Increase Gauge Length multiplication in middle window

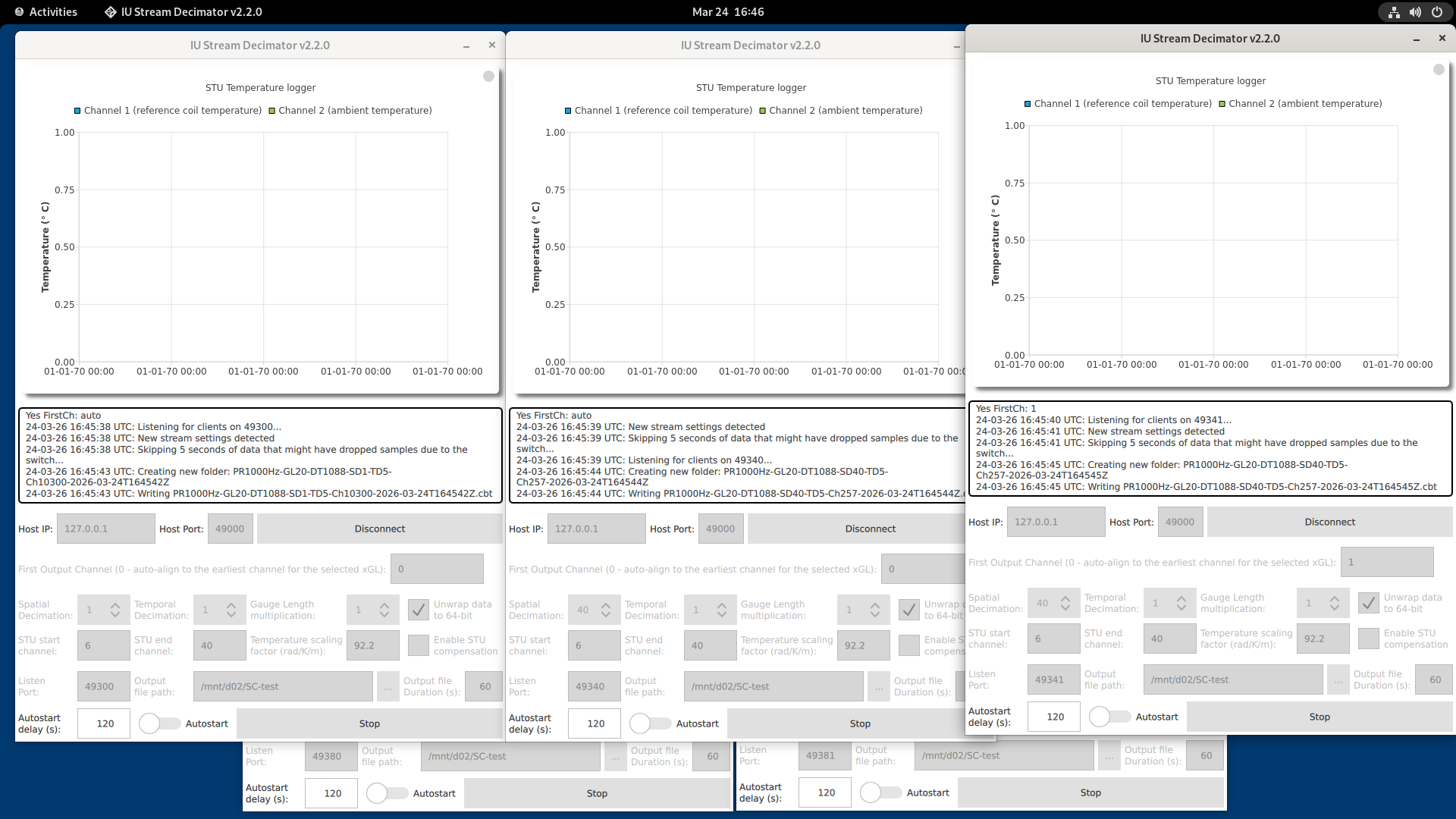tap(875, 605)
